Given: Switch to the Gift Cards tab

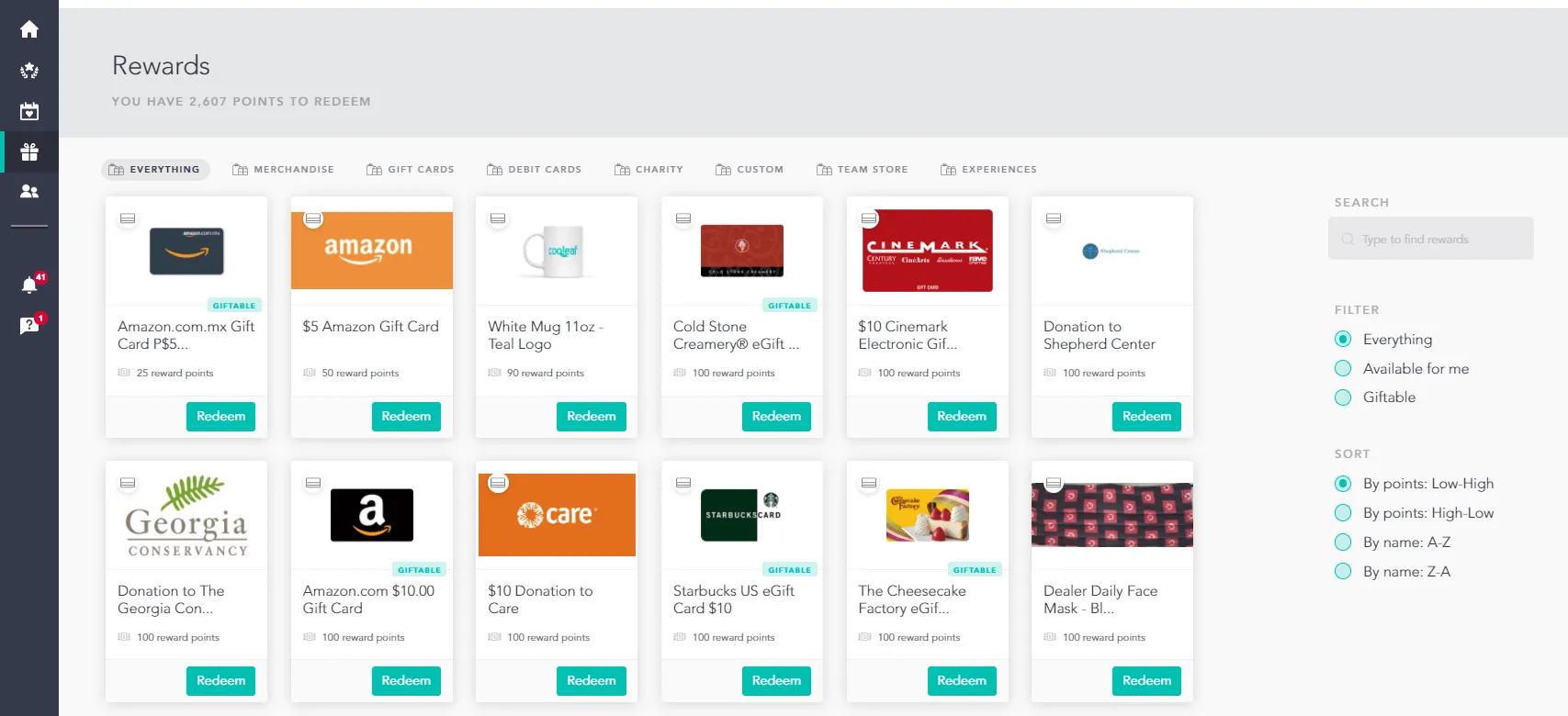Looking at the screenshot, I should 410,170.
